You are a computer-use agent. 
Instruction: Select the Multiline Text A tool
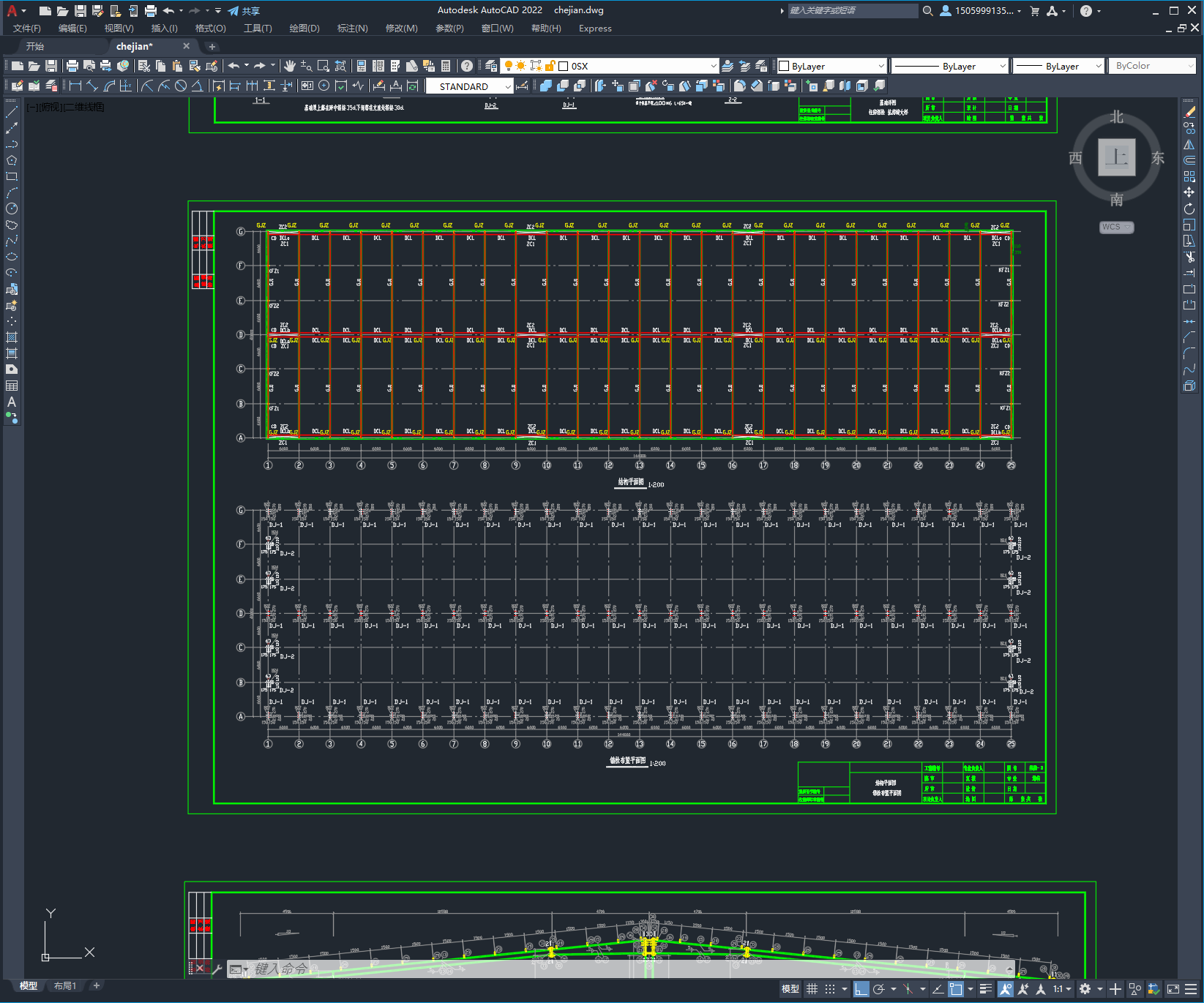pos(12,402)
